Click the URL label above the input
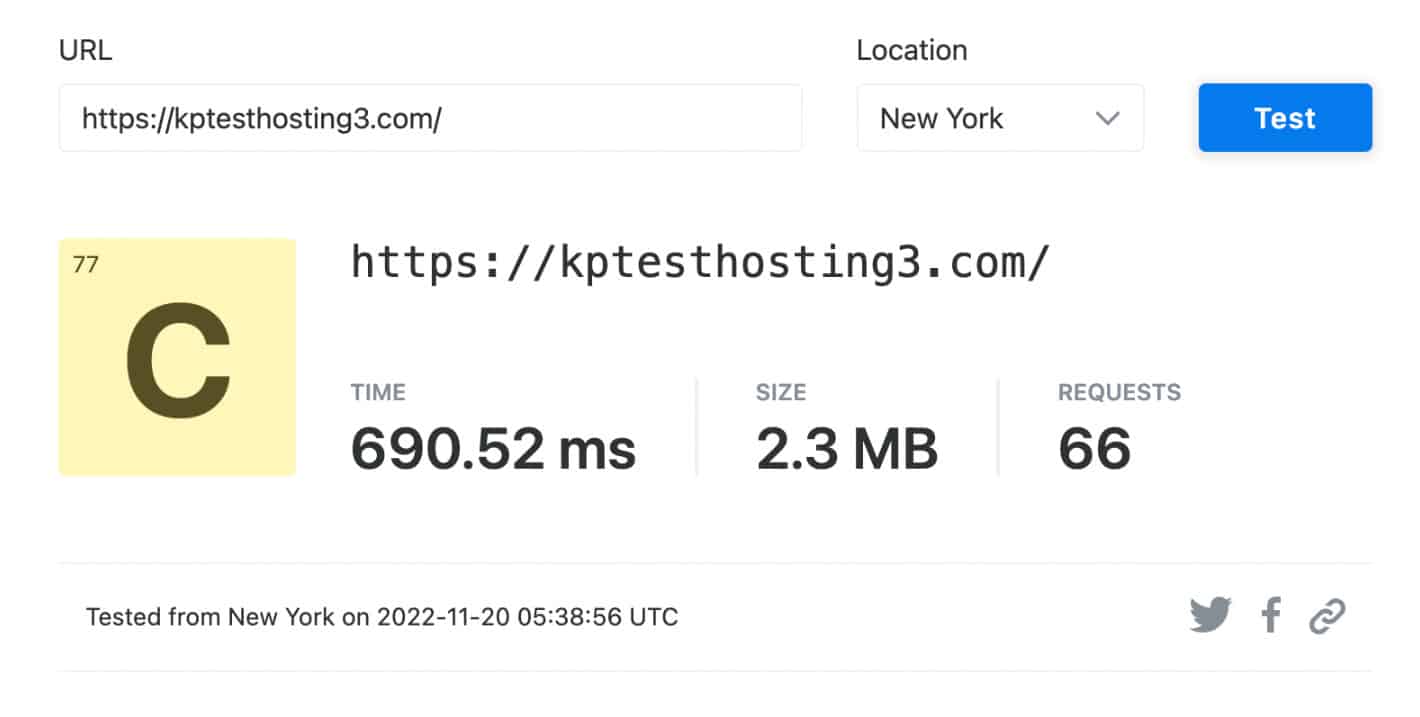This screenshot has height=717, width=1420. [85, 51]
